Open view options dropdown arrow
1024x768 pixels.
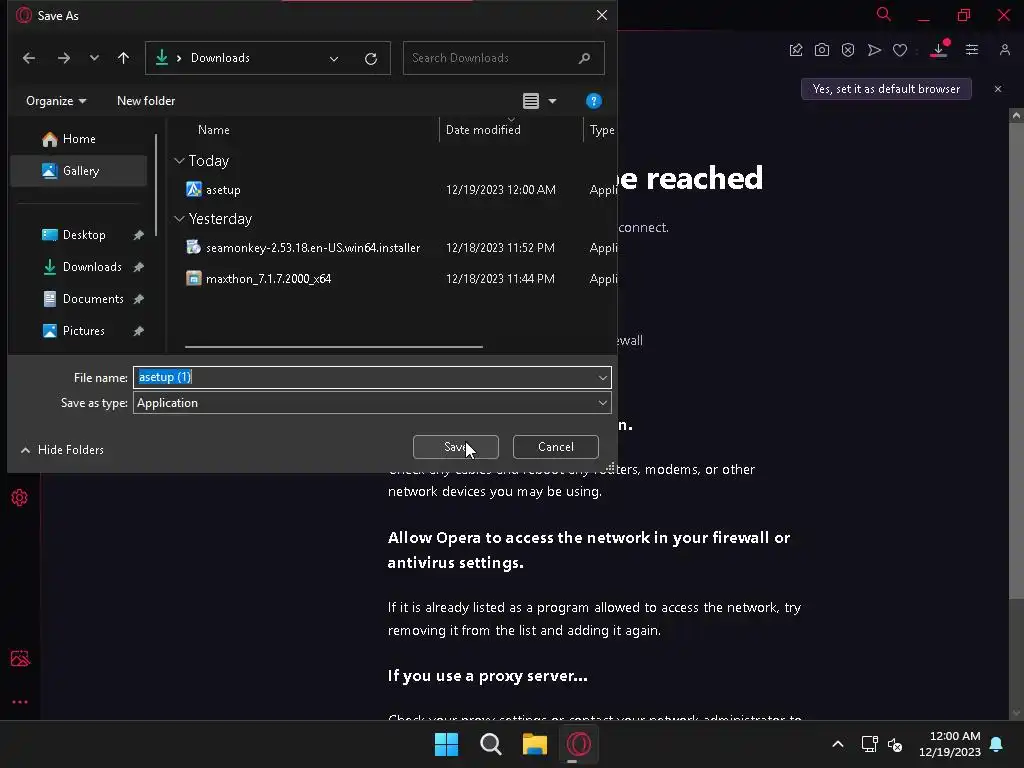[552, 101]
